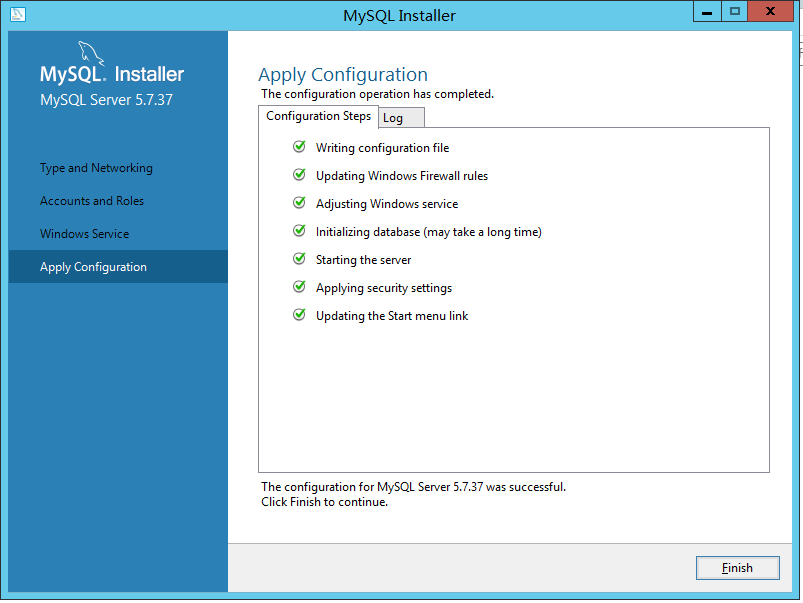Click the MySQL dolphin logo
The height and width of the screenshot is (603, 803).
pos(91,54)
